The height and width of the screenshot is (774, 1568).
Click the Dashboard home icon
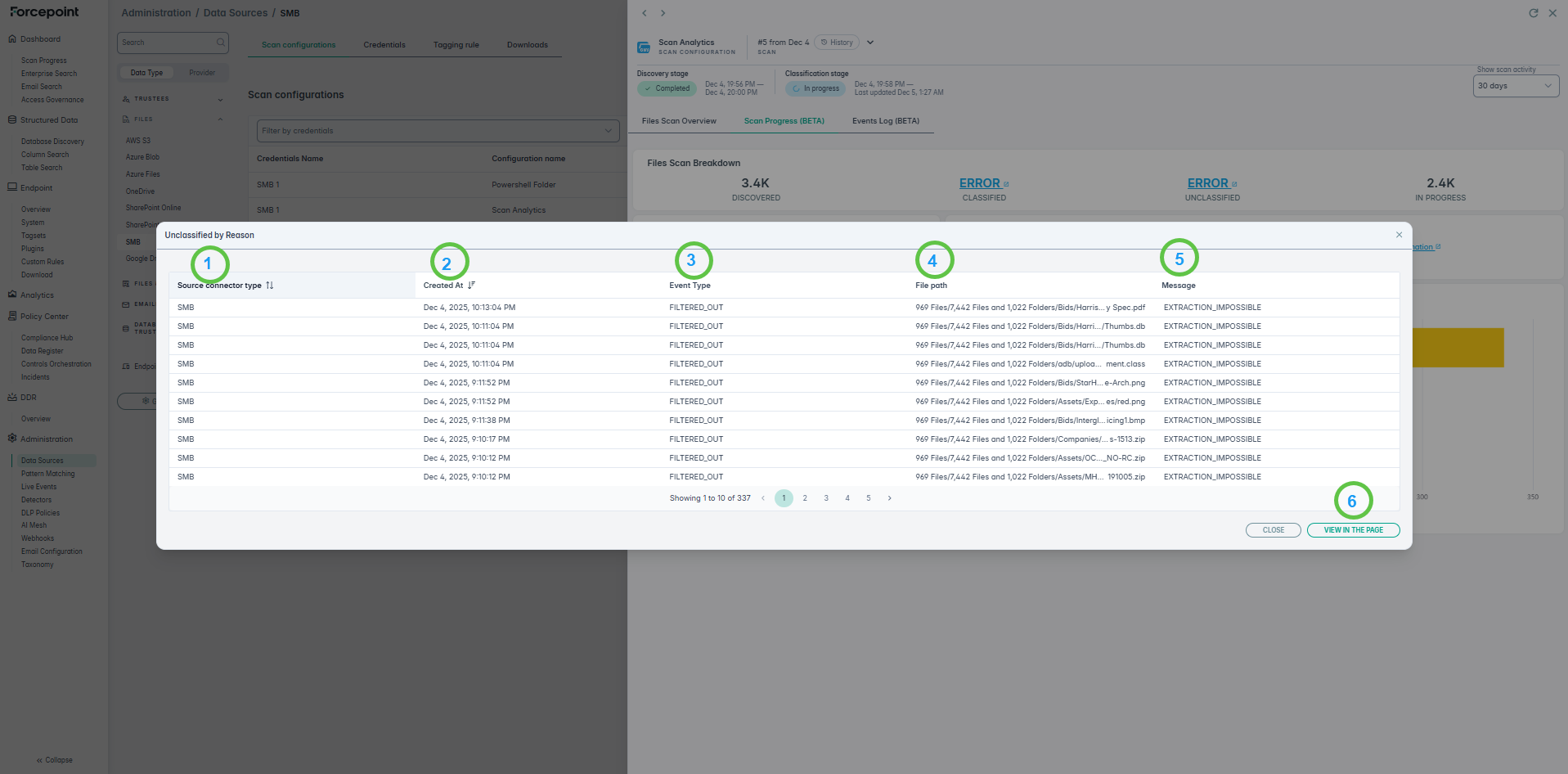point(12,39)
